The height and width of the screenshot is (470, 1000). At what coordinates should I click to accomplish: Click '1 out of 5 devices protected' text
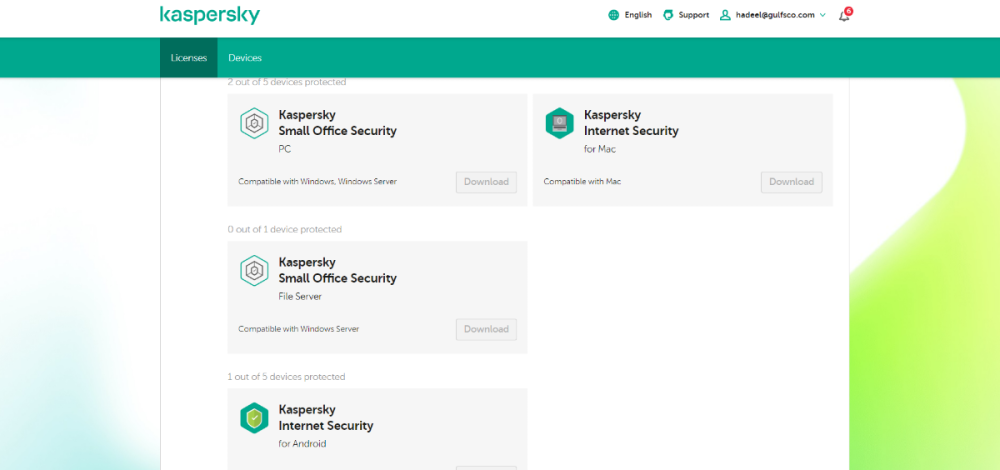pos(286,376)
